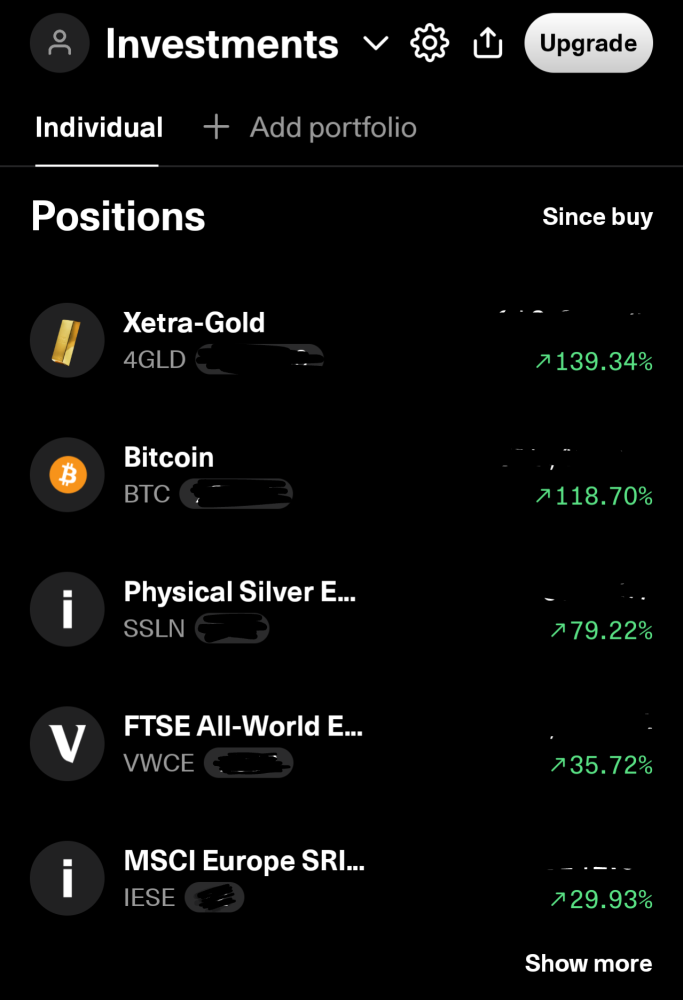Viewport: 683px width, 1000px height.
Task: Open the Bitcoin position name
Action: pos(168,457)
